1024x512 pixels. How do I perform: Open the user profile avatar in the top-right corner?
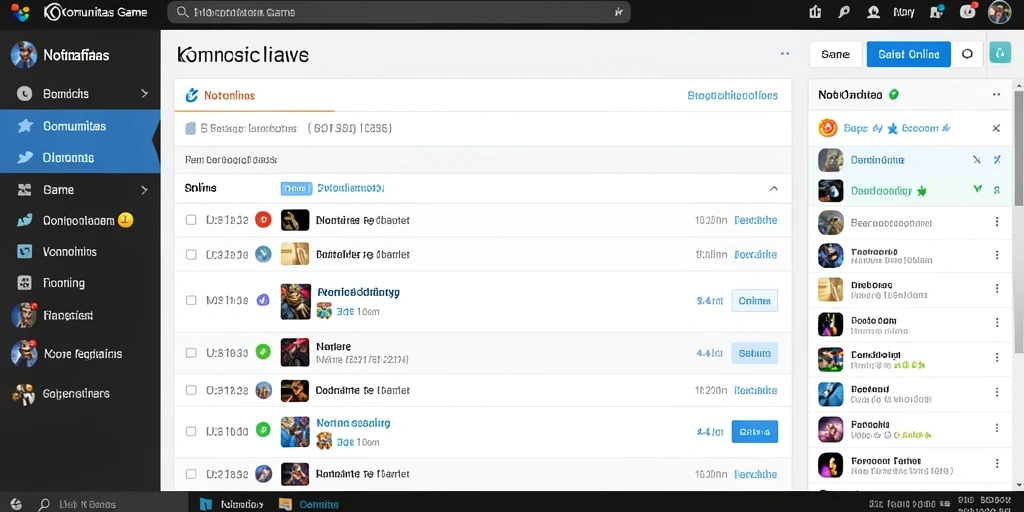[999, 12]
